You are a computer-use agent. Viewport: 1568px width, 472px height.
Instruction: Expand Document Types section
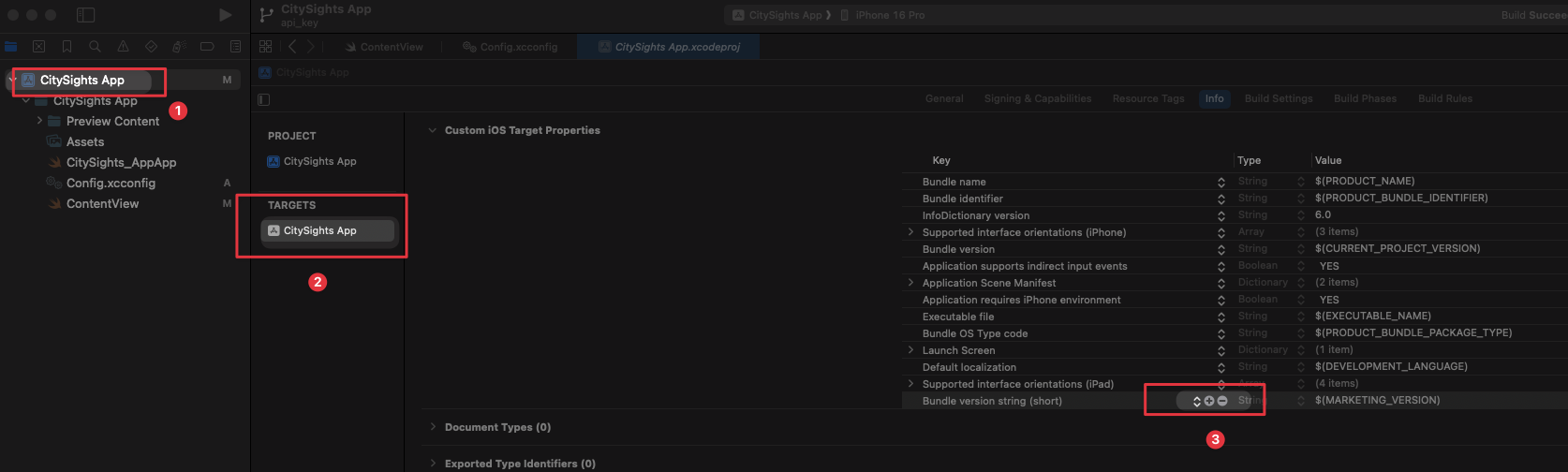432,427
